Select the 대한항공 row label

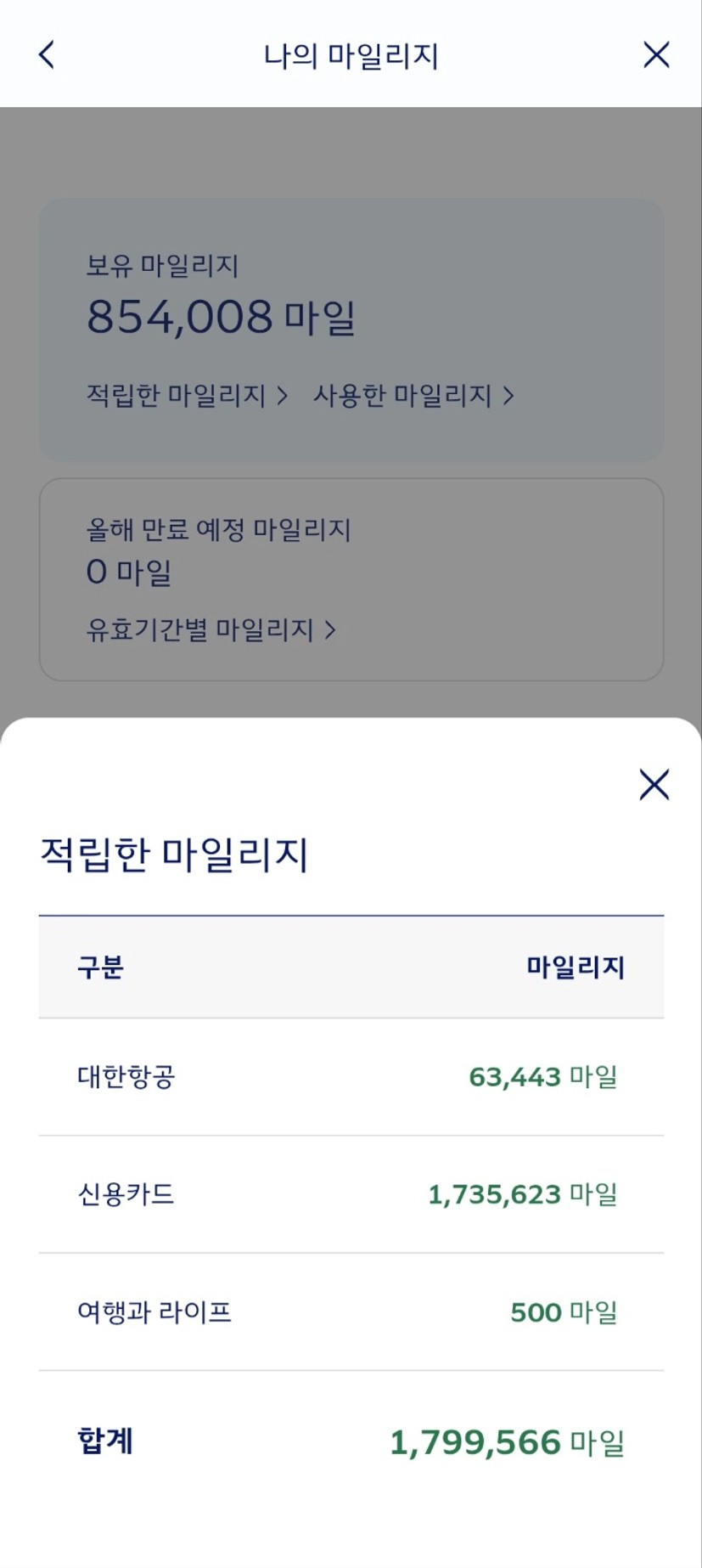[126, 1077]
